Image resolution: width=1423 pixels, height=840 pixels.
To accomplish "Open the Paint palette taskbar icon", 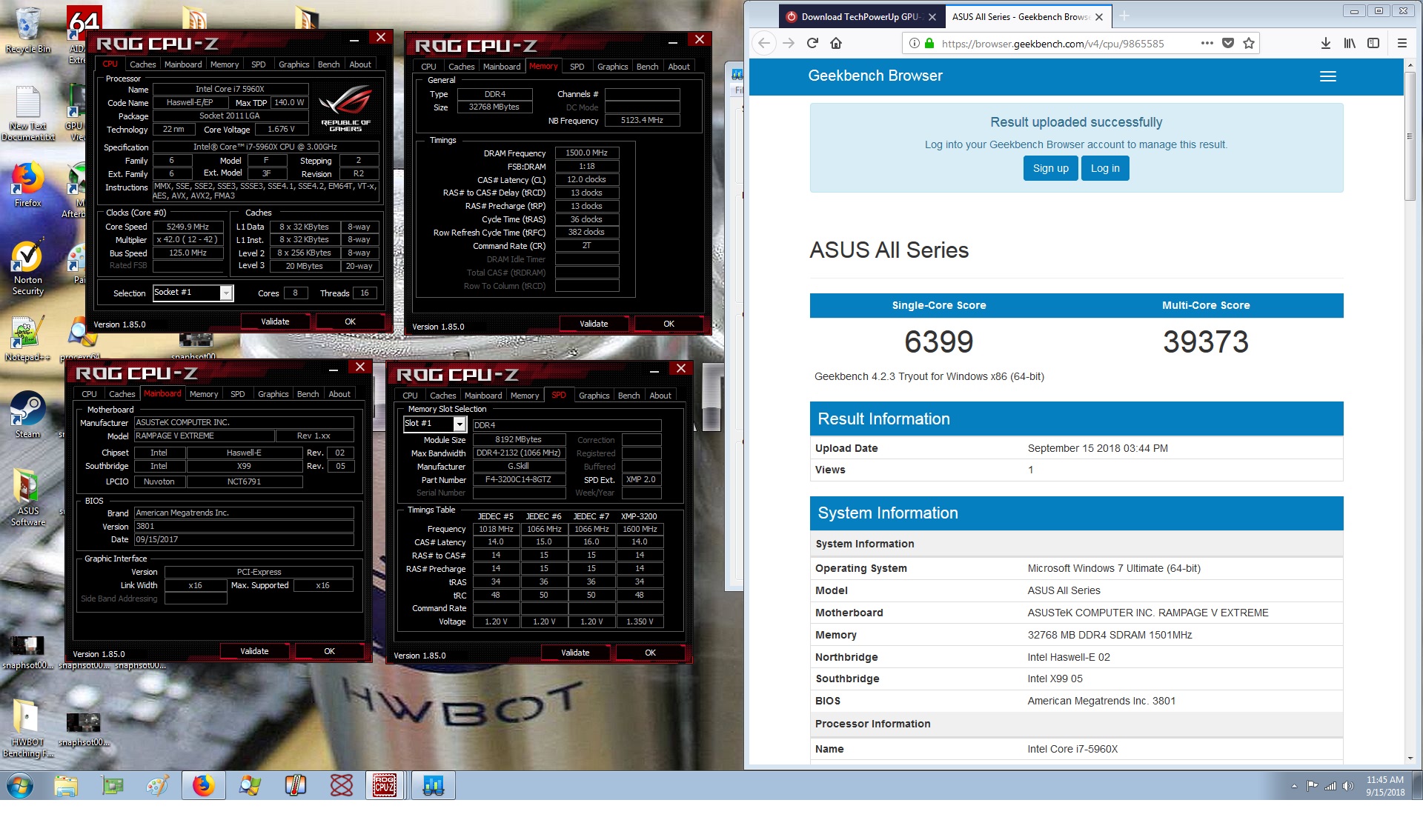I will click(x=157, y=785).
